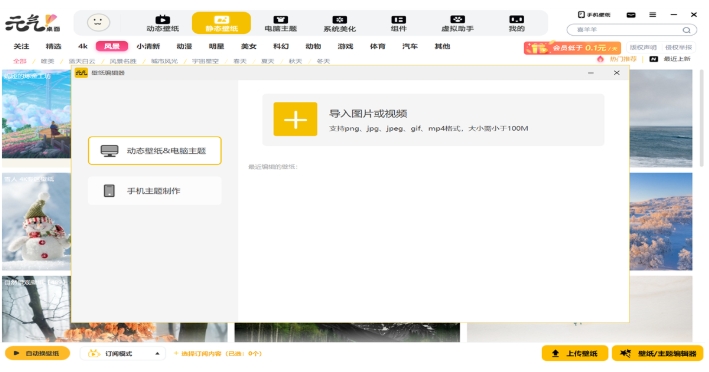Select the 动漫 category
The height and width of the screenshot is (372, 709).
coord(184,46)
